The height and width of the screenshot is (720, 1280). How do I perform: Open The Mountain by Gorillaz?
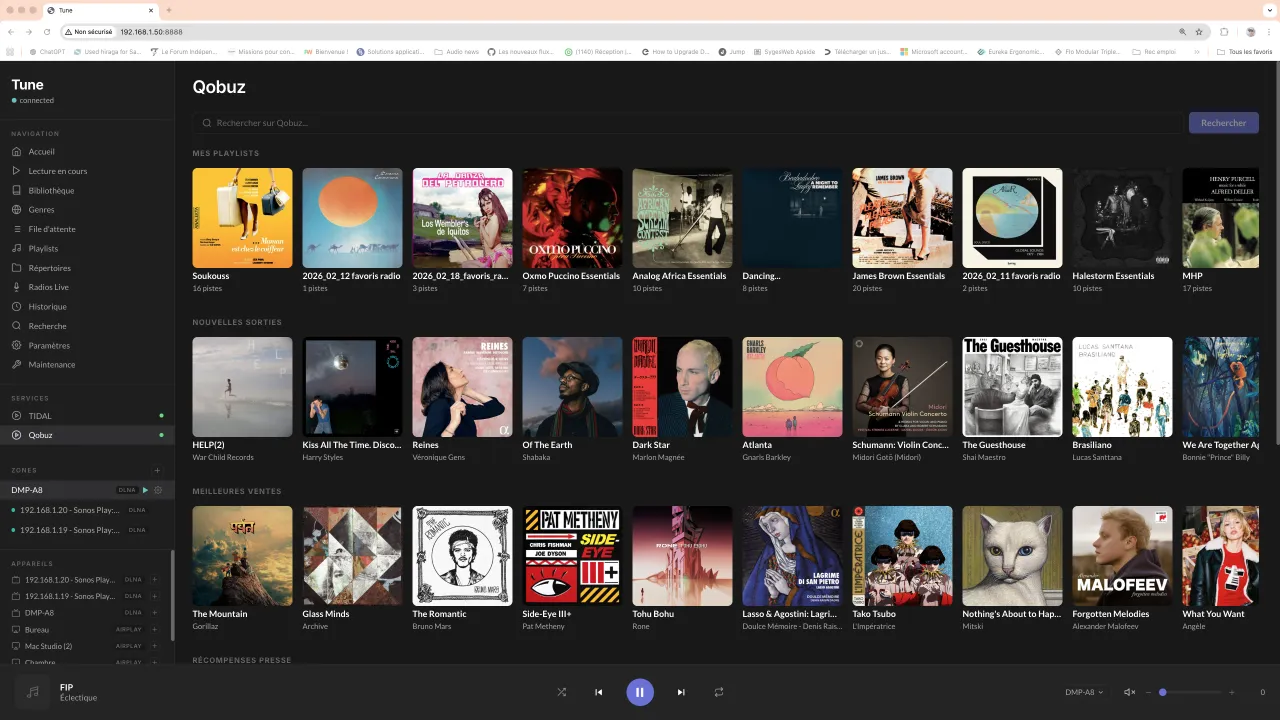coord(242,556)
